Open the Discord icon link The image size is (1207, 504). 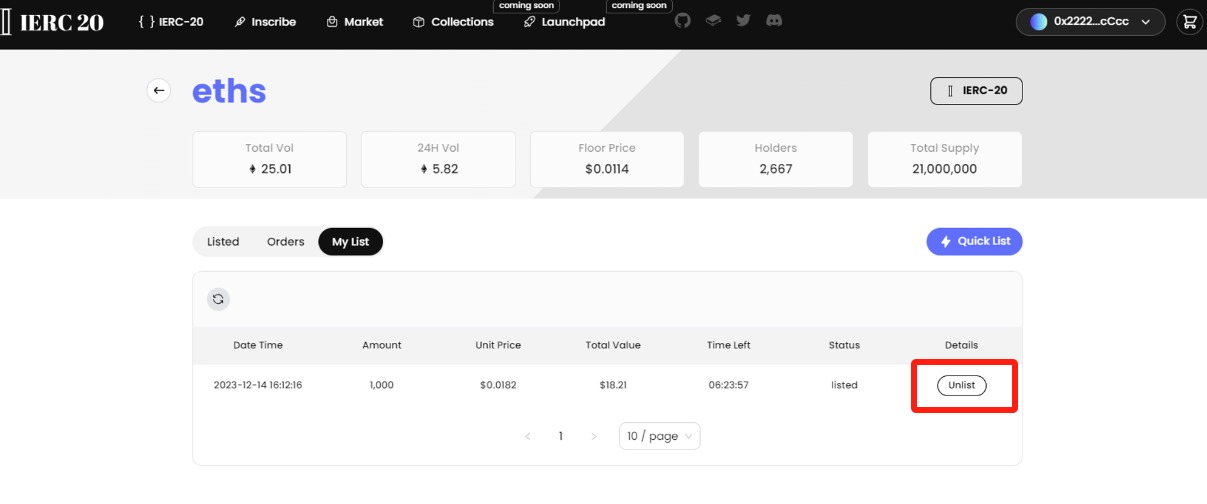774,21
